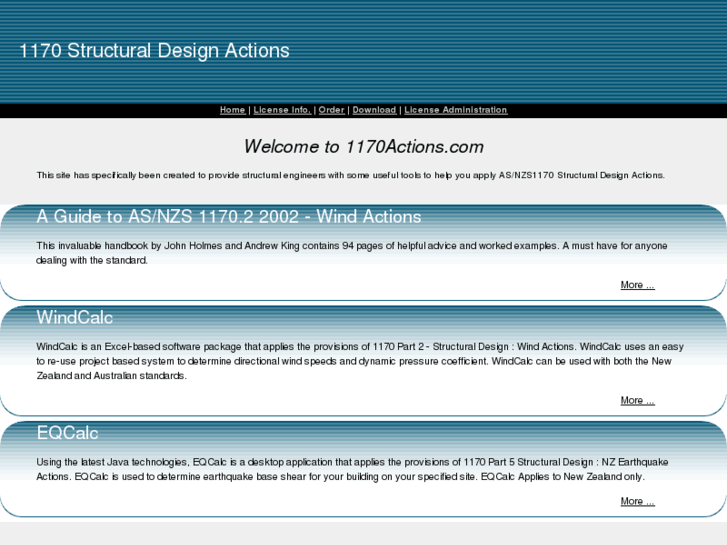The height and width of the screenshot is (545, 727).
Task: Click the WindCalc section heading
Action: tap(75, 317)
